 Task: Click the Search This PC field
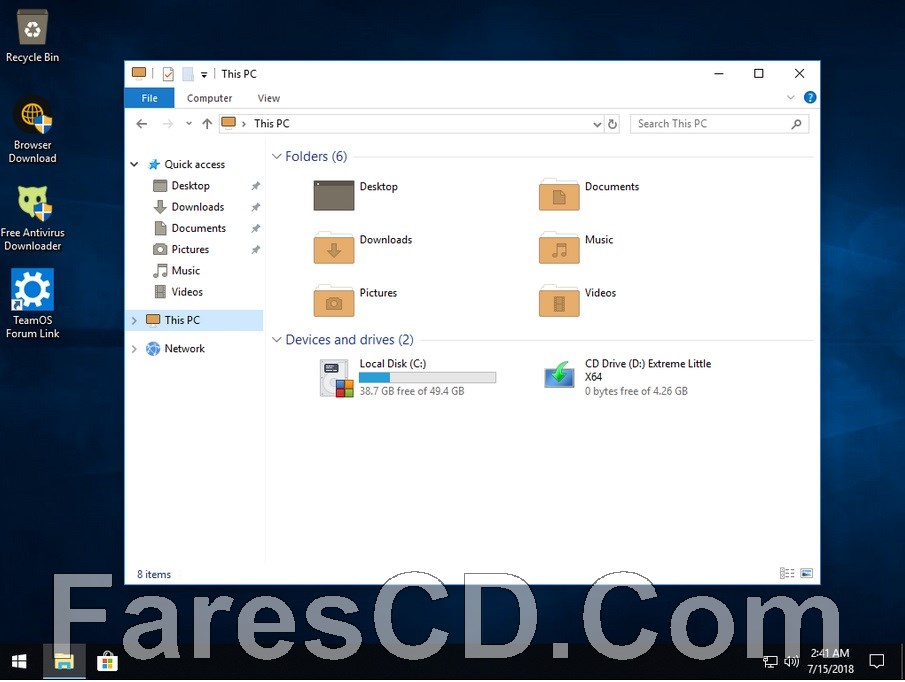coord(719,124)
